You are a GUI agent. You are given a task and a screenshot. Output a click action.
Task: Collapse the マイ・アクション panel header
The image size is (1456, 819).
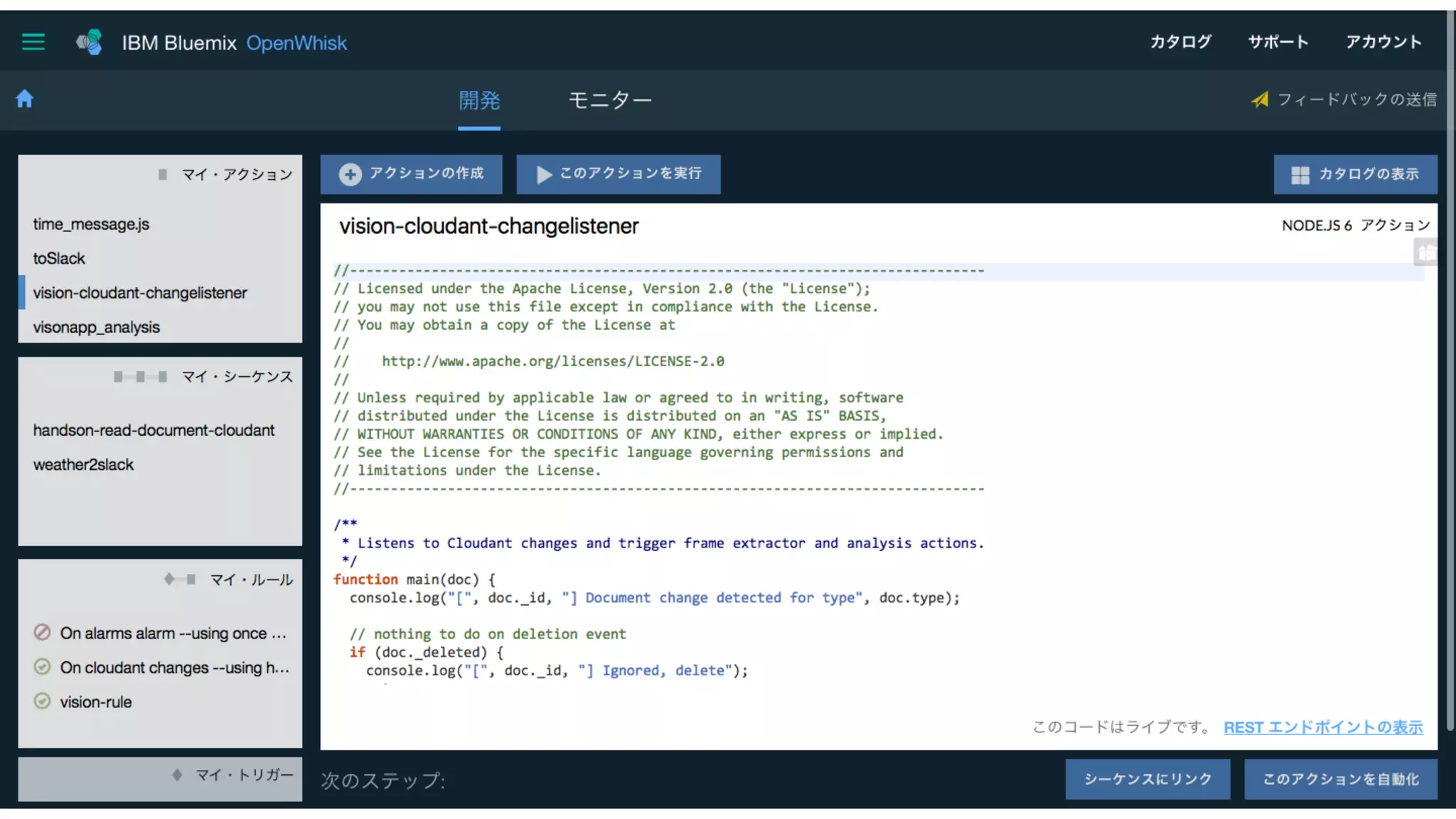236,174
